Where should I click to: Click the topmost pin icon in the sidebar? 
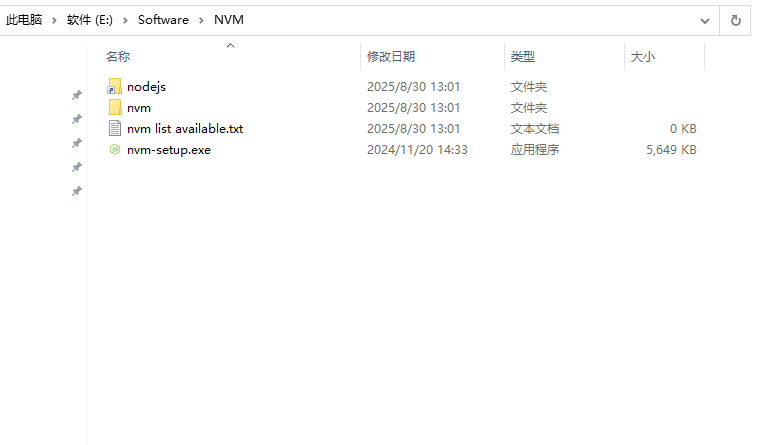click(76, 96)
